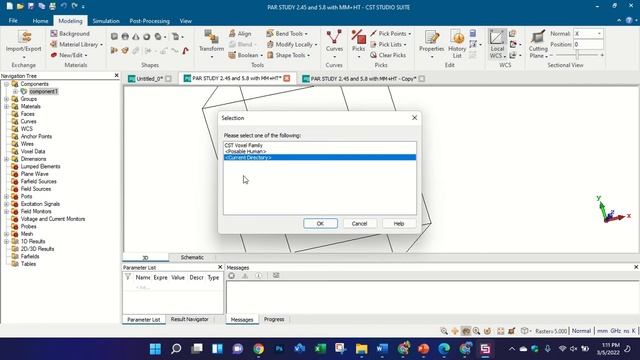Switch to the Schematic view tab
Image resolution: width=640 pixels, height=360 pixels.
point(192,258)
